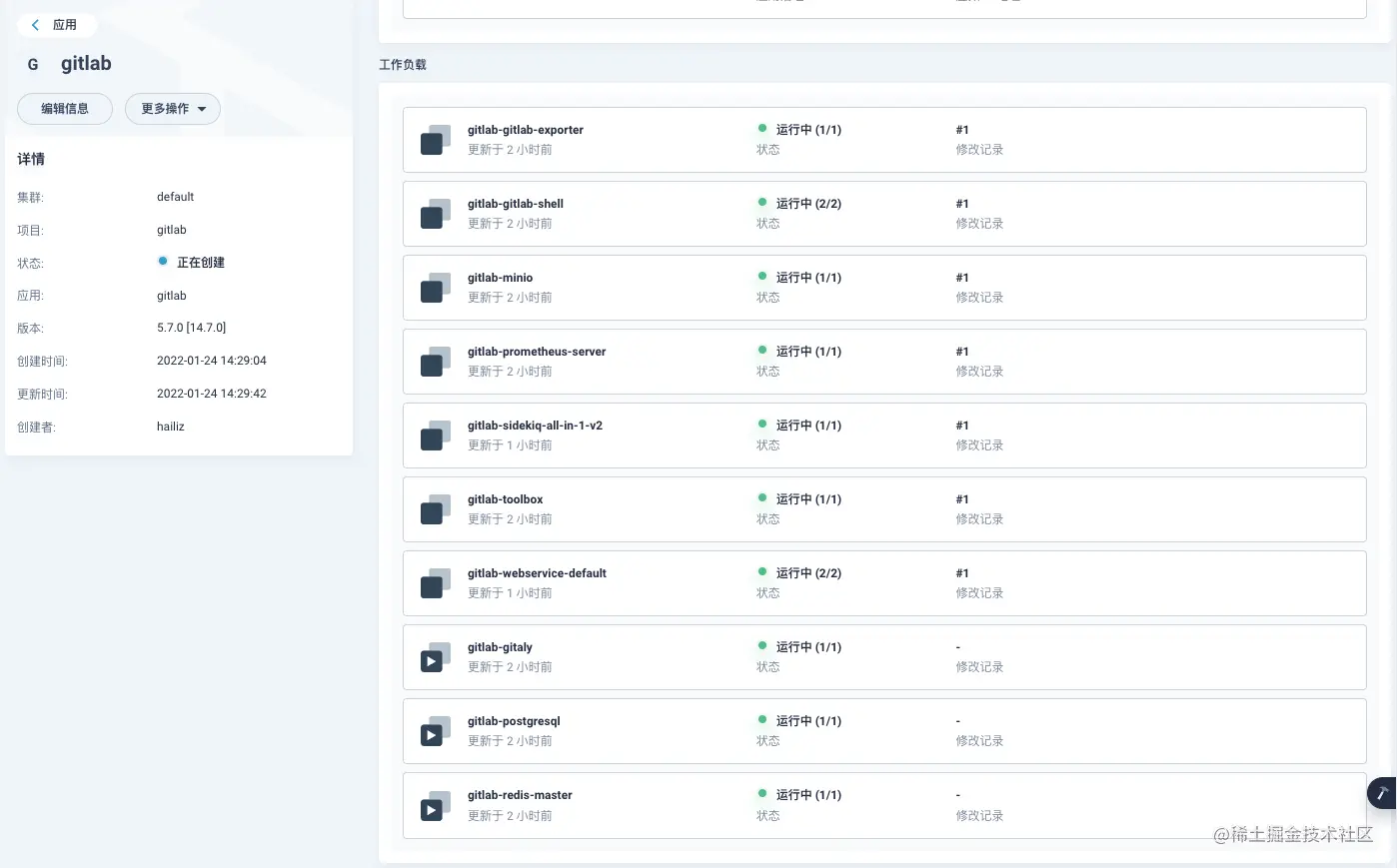Open gitlab-gitlab-shell workload
The width and height of the screenshot is (1397, 868).
pyautogui.click(x=515, y=204)
